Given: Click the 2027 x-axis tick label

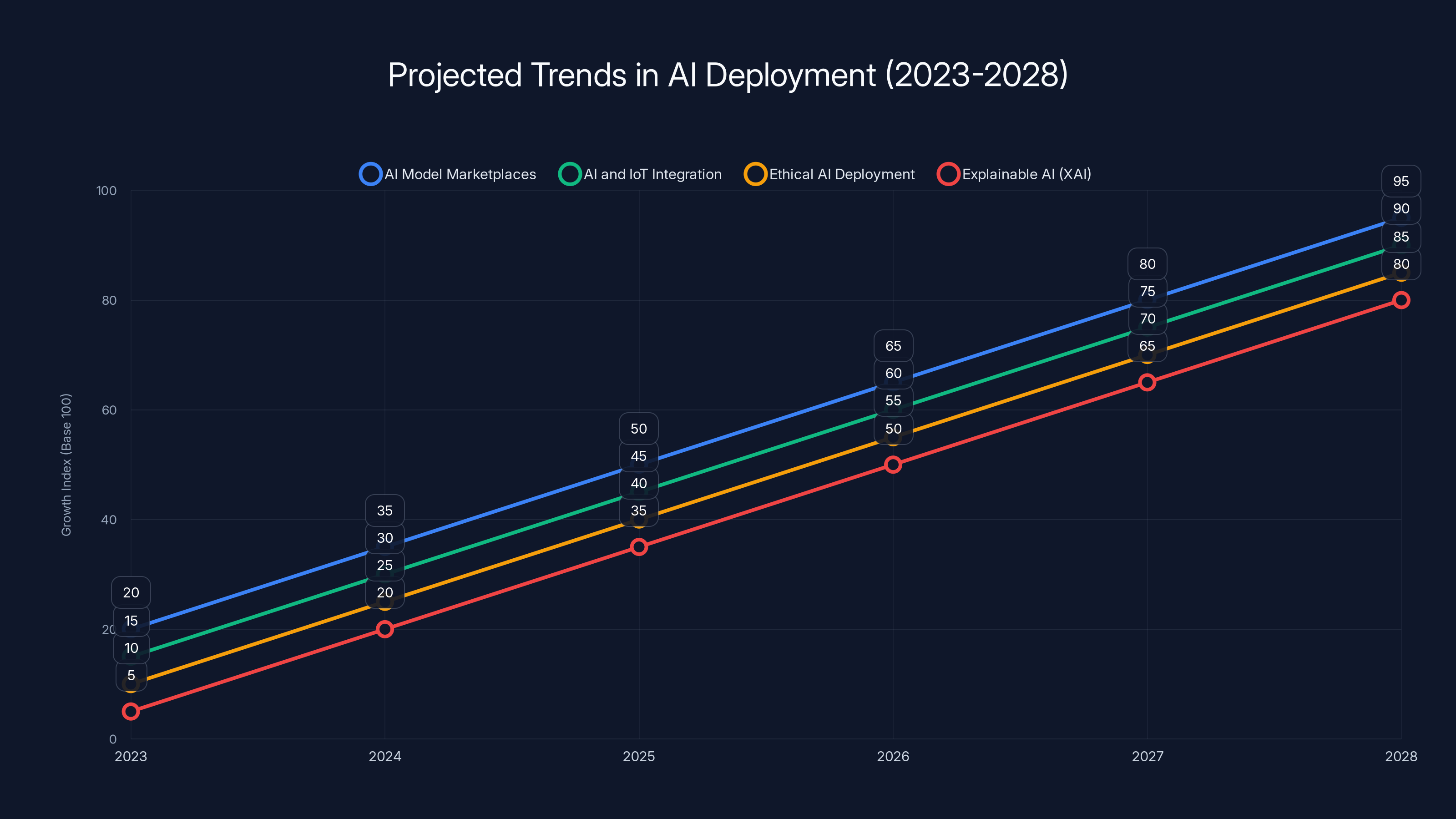Looking at the screenshot, I should (x=1148, y=756).
